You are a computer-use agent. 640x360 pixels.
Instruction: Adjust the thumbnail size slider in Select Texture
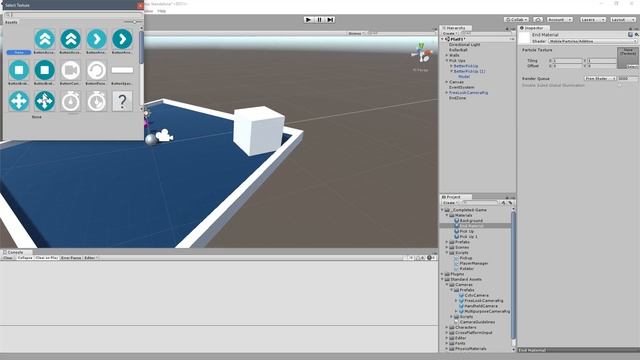tap(133, 22)
